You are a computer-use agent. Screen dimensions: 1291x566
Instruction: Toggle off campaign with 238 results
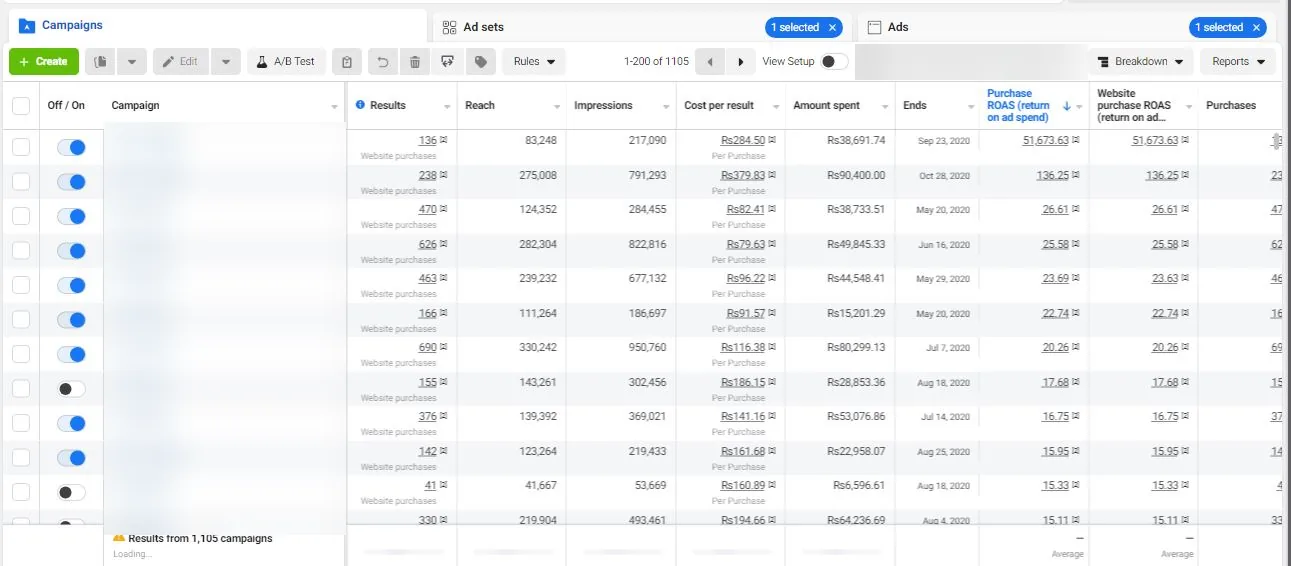click(x=71, y=182)
